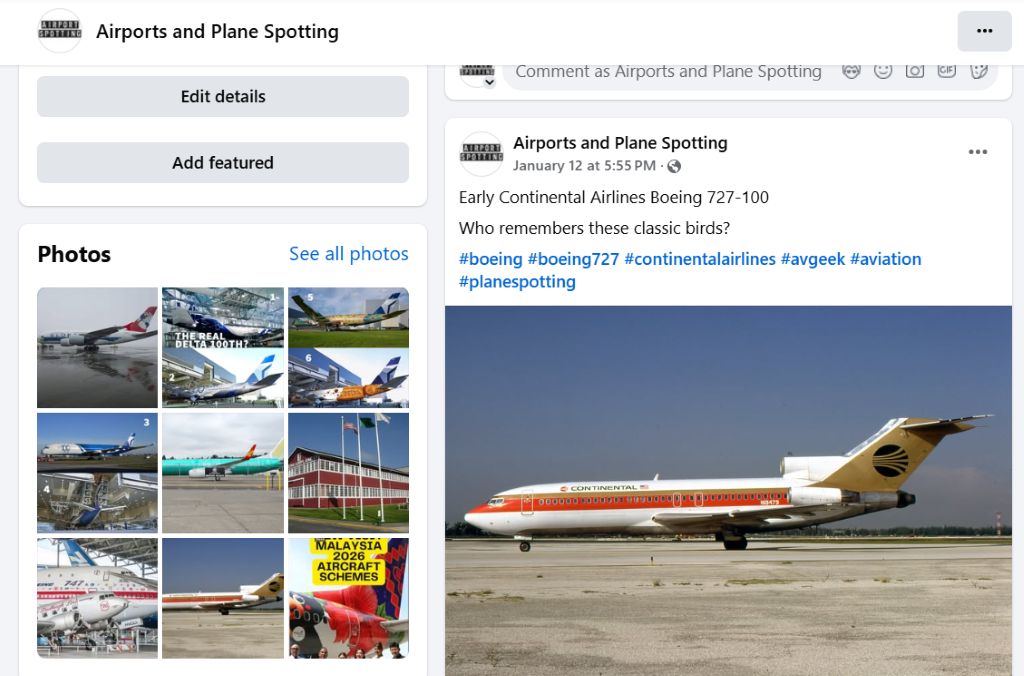The width and height of the screenshot is (1024, 676).
Task: Click the #continentalairlines hashtag
Action: [700, 259]
